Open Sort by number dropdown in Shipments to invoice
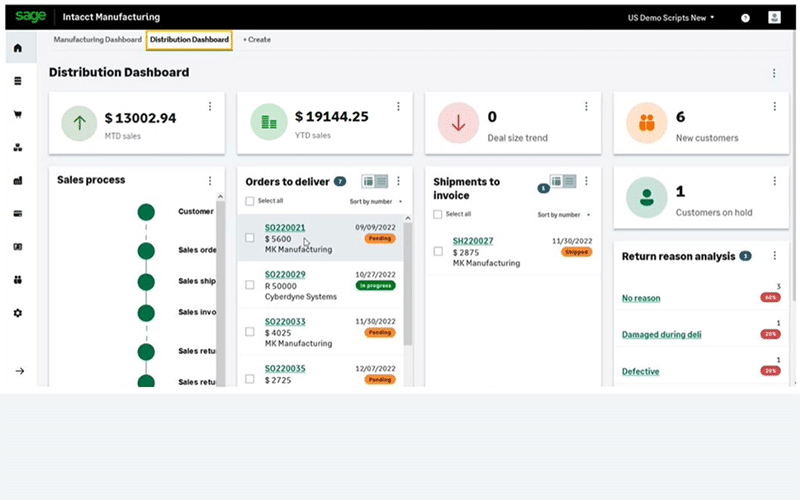Image resolution: width=800 pixels, height=500 pixels. (x=563, y=215)
